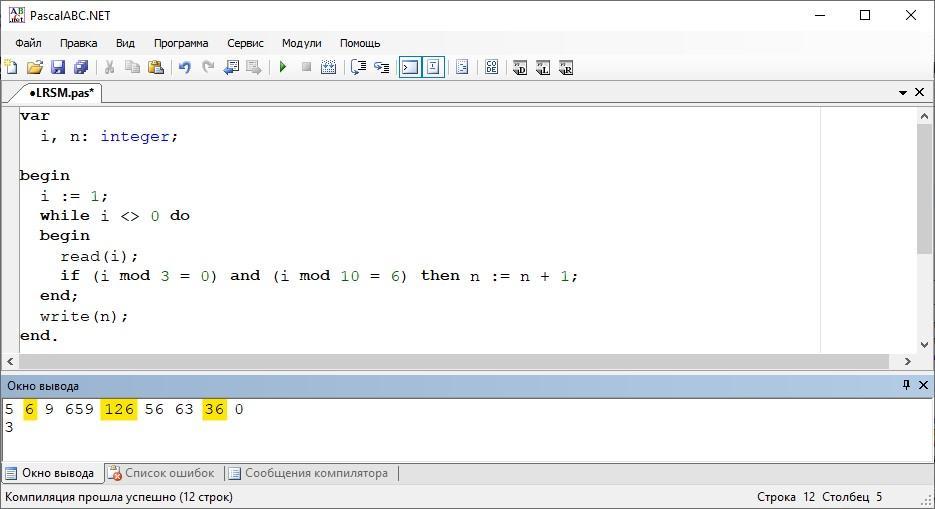Click the 'Столбец 5' status indicator
Screen dimensions: 935x509
click(x=852, y=497)
